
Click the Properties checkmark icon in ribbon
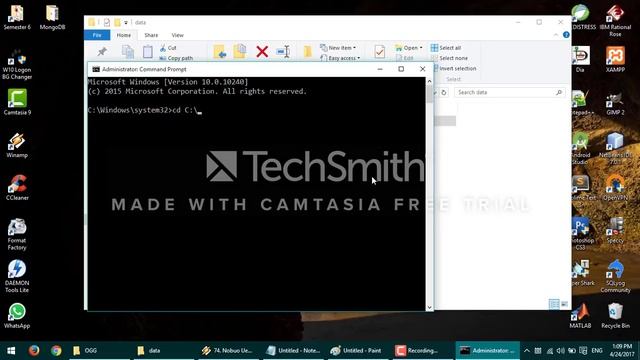pyautogui.click(x=379, y=52)
